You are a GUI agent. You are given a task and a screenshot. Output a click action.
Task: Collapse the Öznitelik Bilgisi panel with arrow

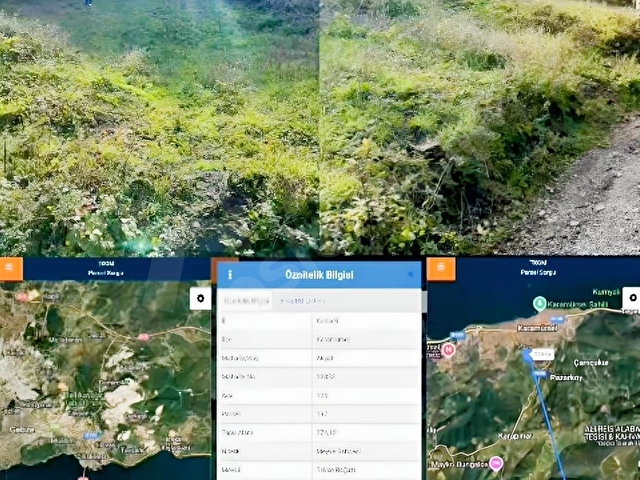pyautogui.click(x=410, y=275)
